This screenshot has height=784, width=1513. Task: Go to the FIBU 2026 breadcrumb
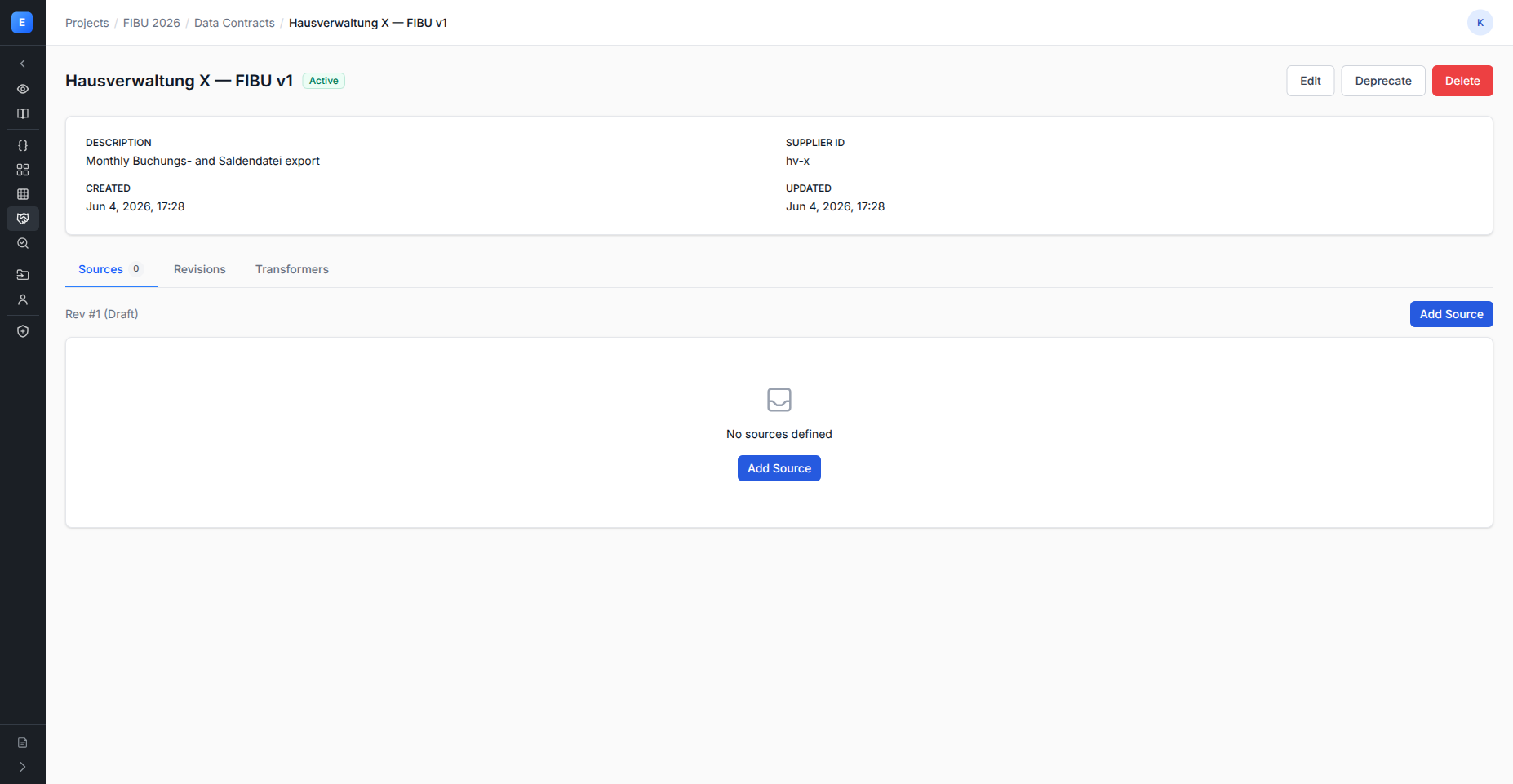click(152, 23)
